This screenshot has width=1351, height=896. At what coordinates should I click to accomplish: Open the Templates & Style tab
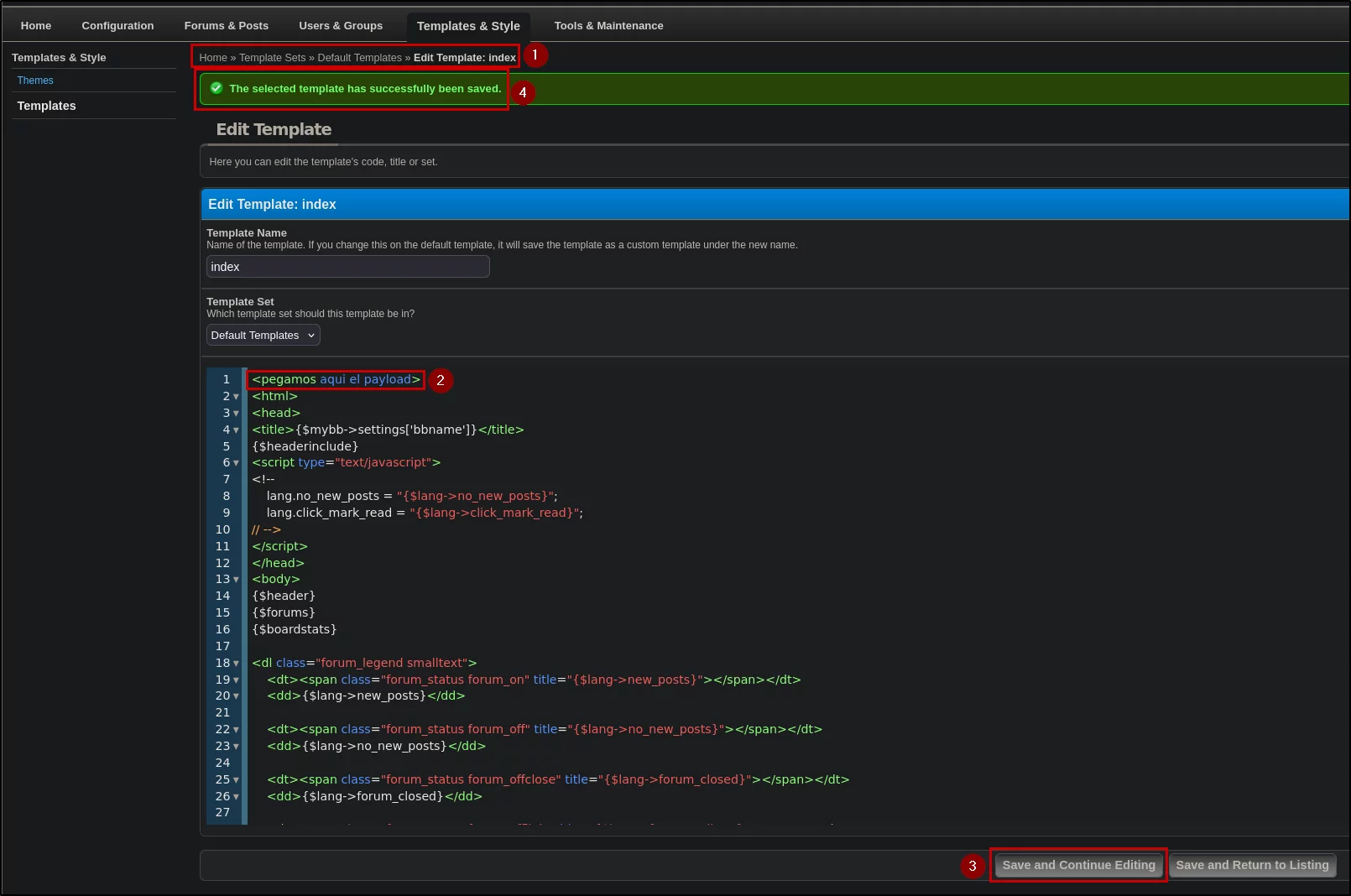[468, 26]
